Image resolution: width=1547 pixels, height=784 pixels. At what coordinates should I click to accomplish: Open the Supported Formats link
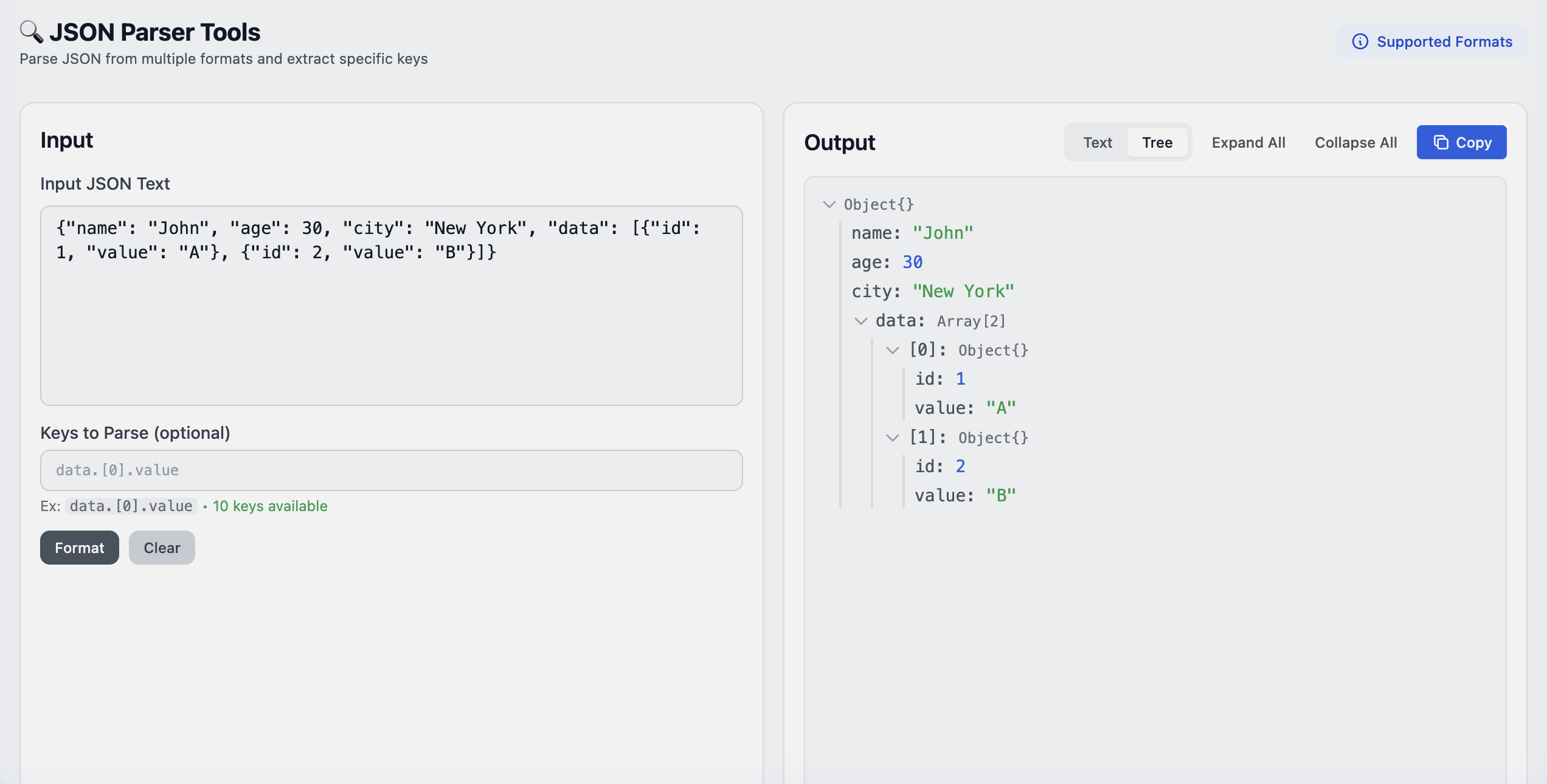(1444, 41)
